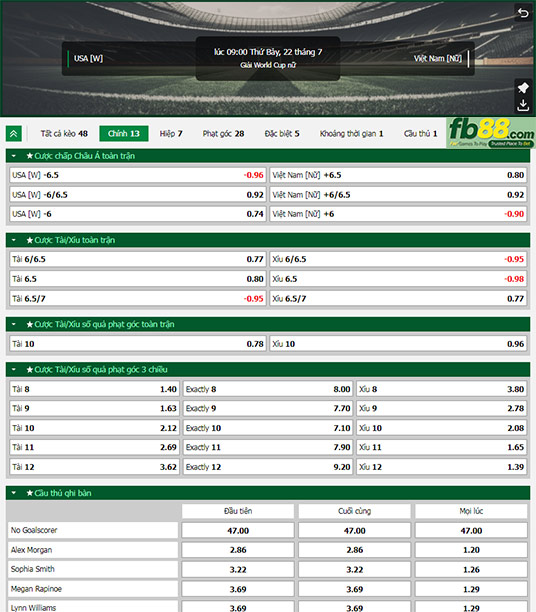This screenshot has width=536, height=612.
Task: Collapse the phạt góc 3 chiều section arrow
Action: click(x=14, y=369)
